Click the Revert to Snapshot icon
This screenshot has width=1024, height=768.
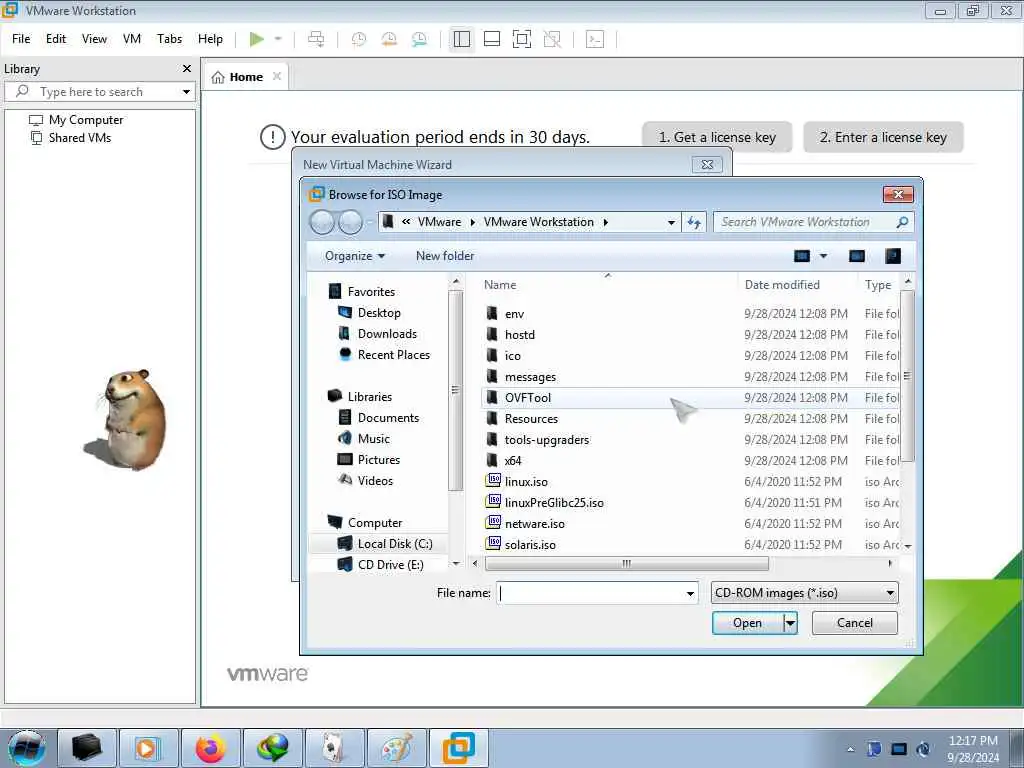click(x=389, y=39)
